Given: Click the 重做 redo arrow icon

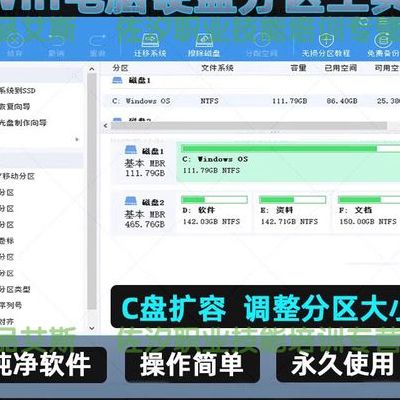Looking at the screenshot, I should (98, 41).
